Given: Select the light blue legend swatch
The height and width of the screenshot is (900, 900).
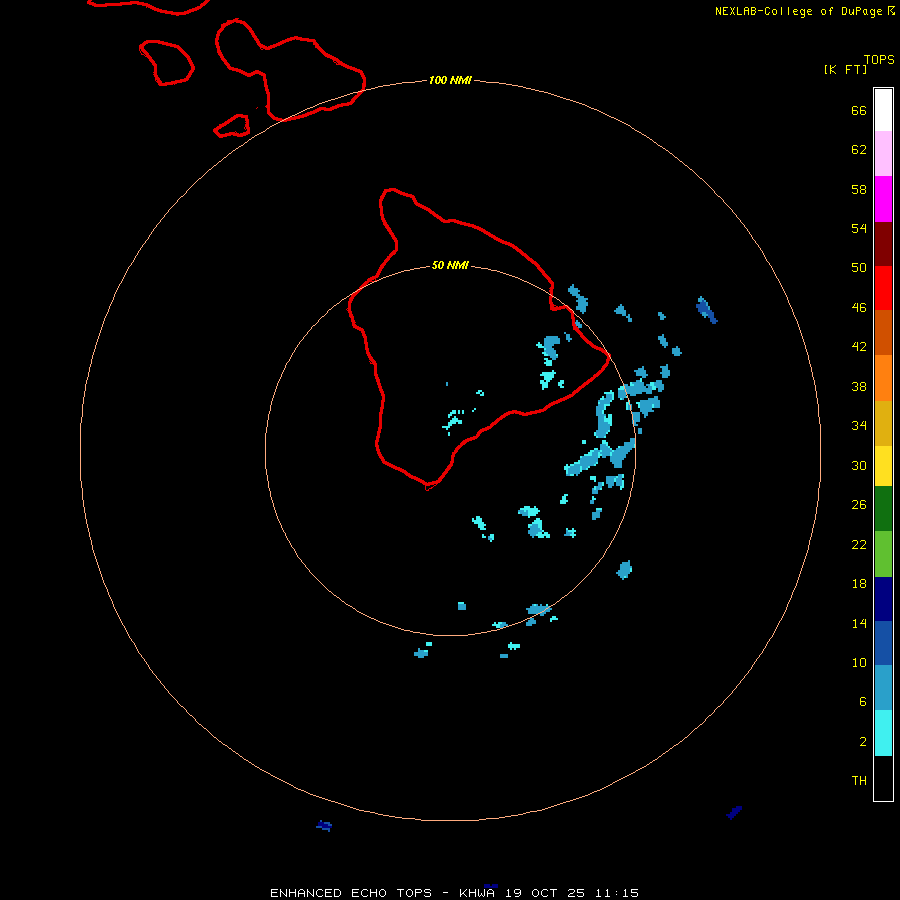Looking at the screenshot, I should [883, 687].
